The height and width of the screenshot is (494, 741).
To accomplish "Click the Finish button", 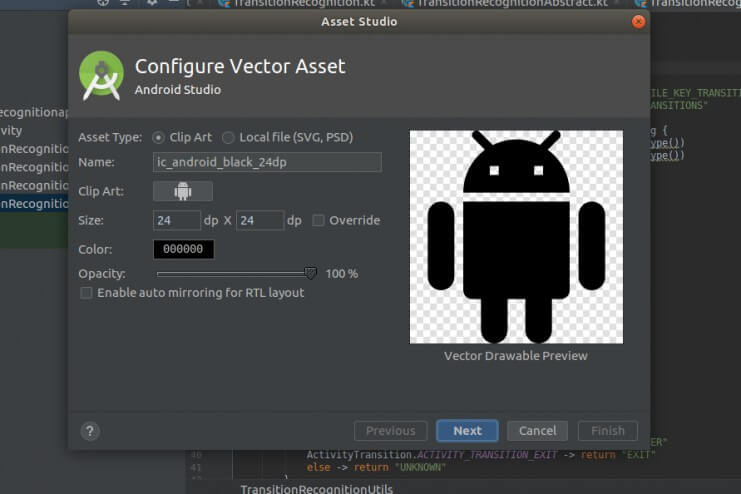I will pyautogui.click(x=608, y=431).
